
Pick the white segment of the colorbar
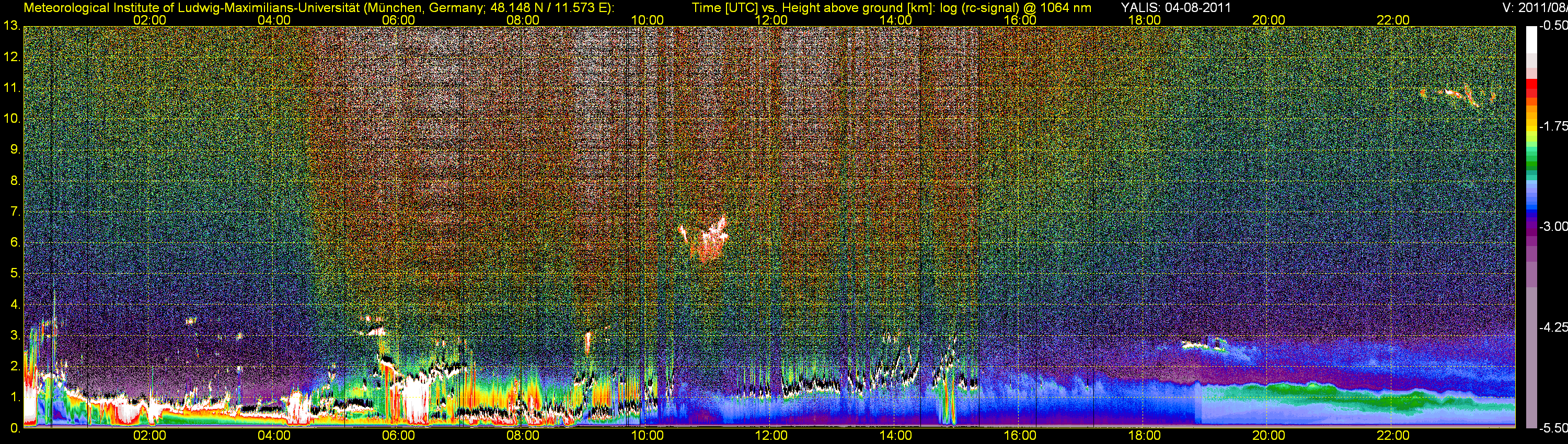[x=1531, y=40]
